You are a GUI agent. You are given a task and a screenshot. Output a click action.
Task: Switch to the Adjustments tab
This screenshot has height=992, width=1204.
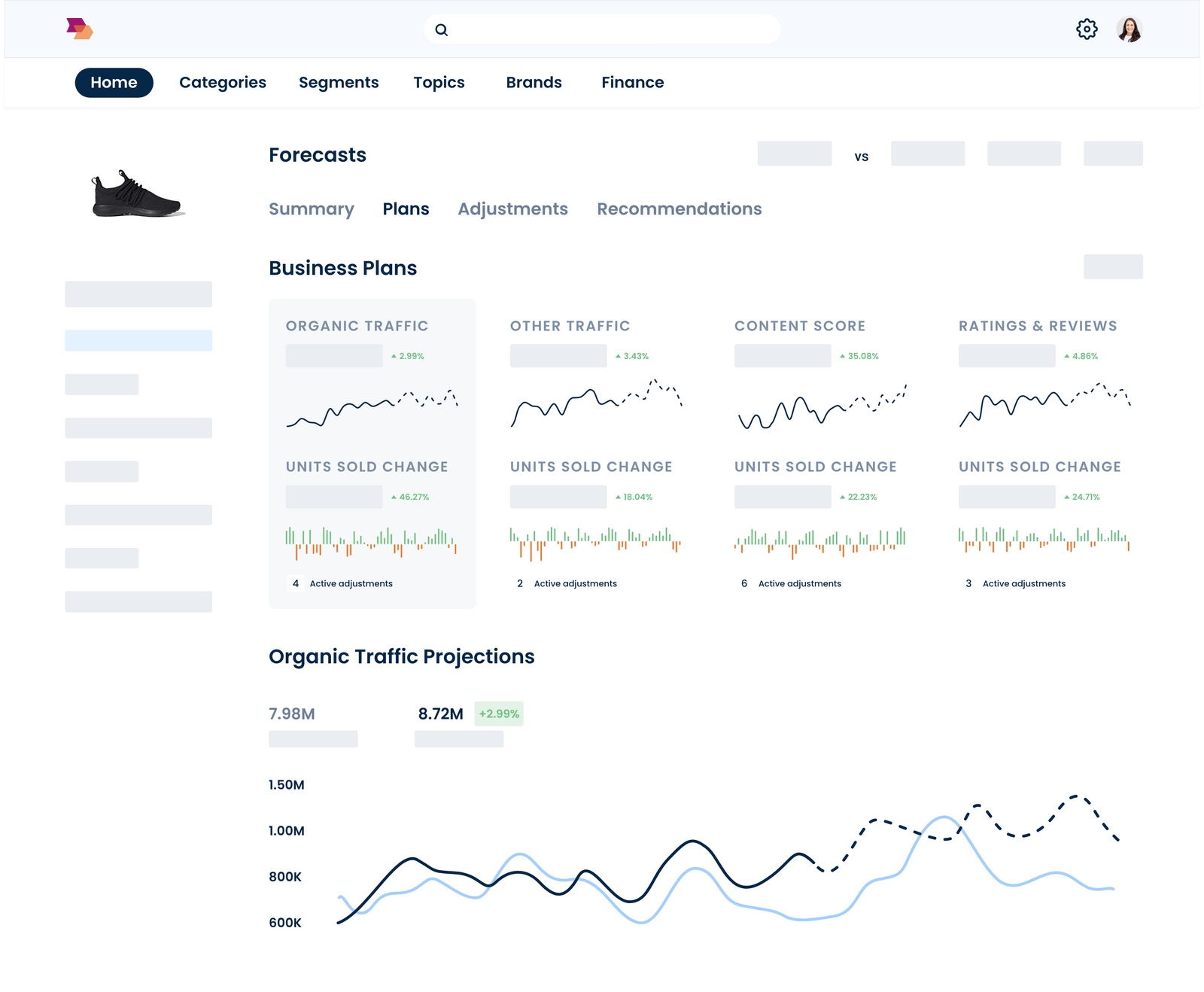(x=513, y=209)
